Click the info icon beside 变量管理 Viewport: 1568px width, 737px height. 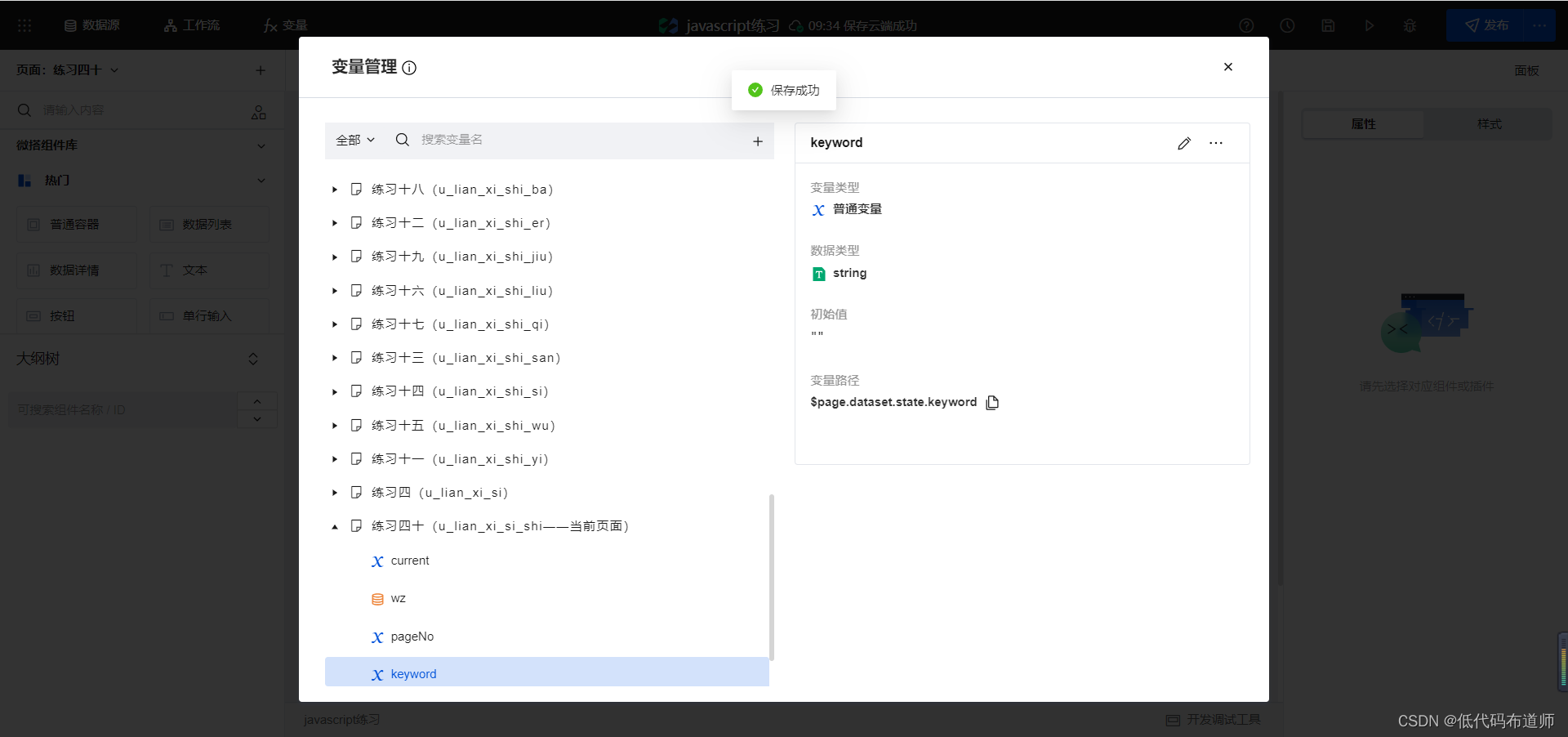pyautogui.click(x=409, y=68)
